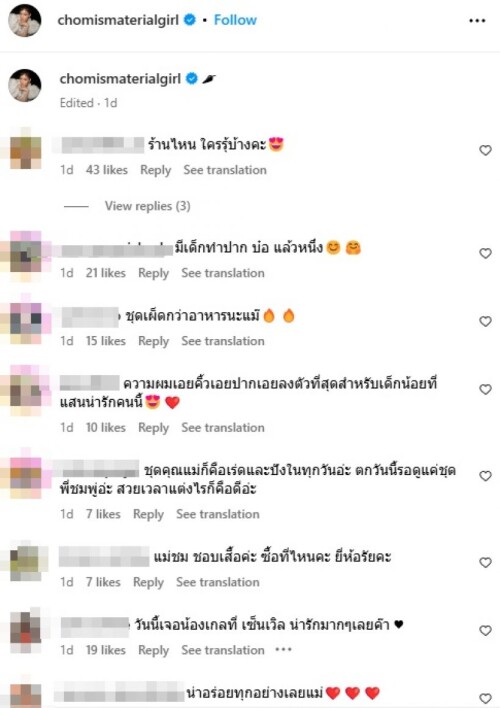
Task: Like the last visible comment with red hearts
Action: [485, 698]
